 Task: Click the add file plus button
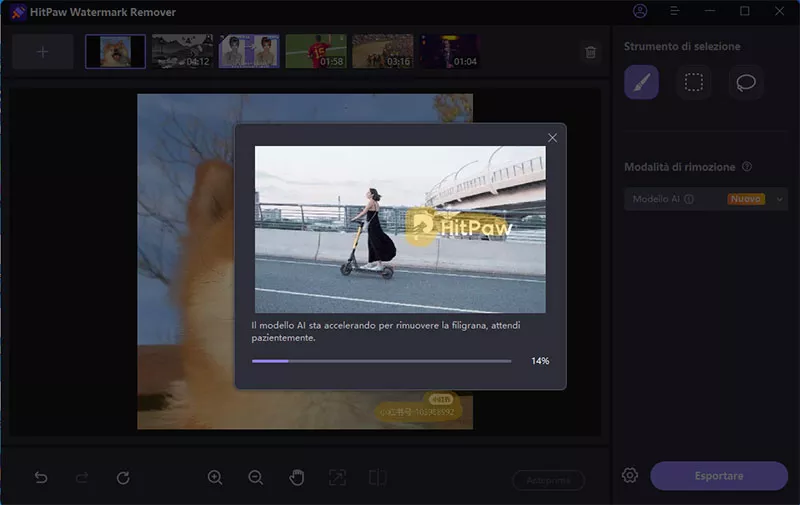43,52
